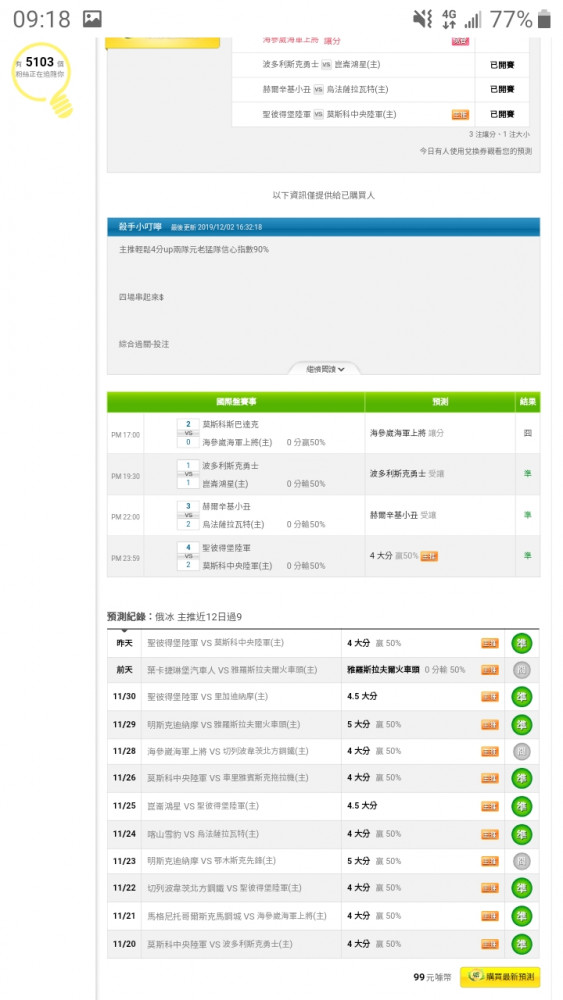This screenshot has height=1000, width=563.
Task: Click green 準 result icon in 11/20 row
Action: (522, 944)
